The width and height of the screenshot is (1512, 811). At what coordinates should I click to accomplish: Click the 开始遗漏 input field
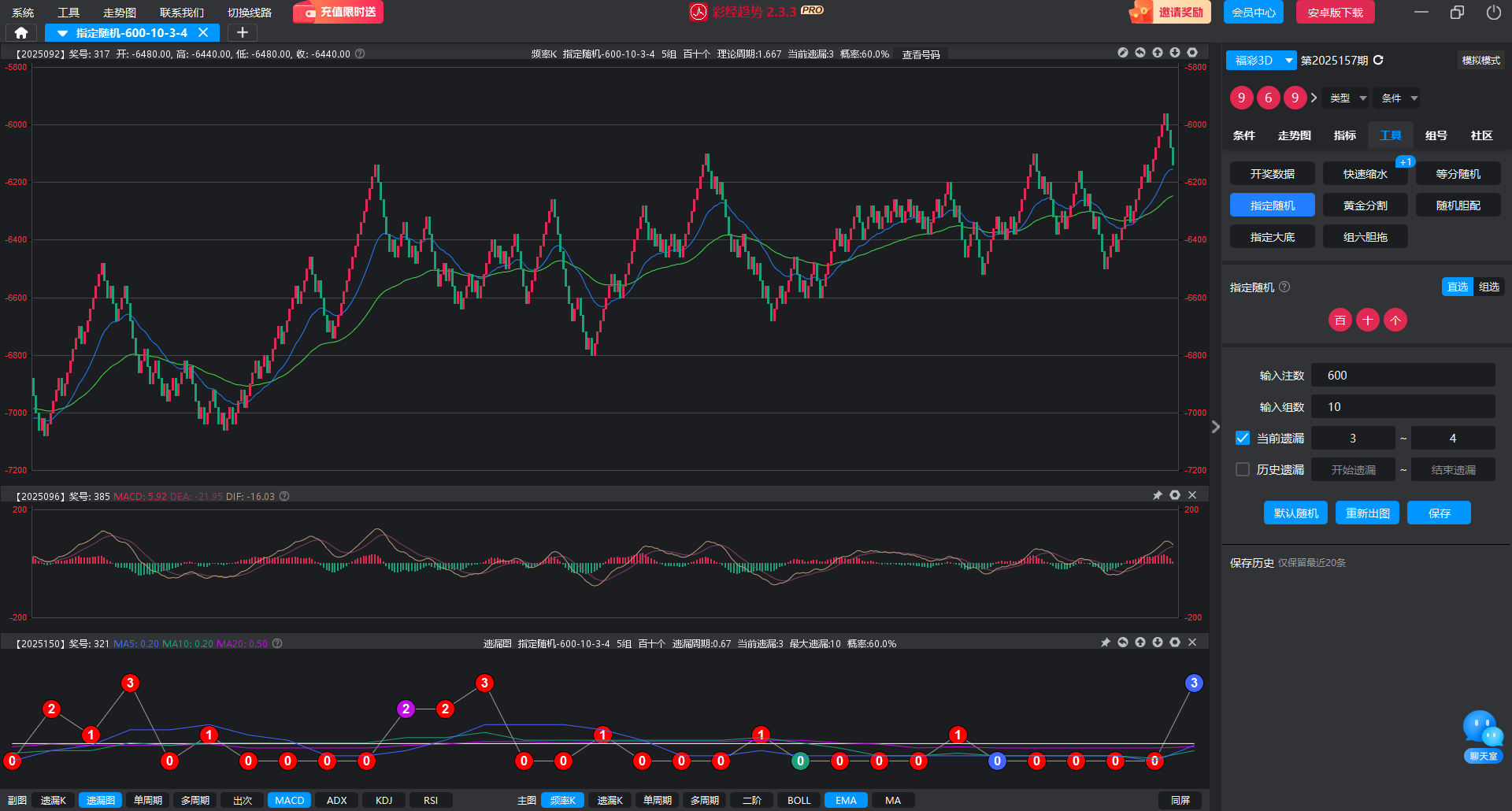(1353, 469)
